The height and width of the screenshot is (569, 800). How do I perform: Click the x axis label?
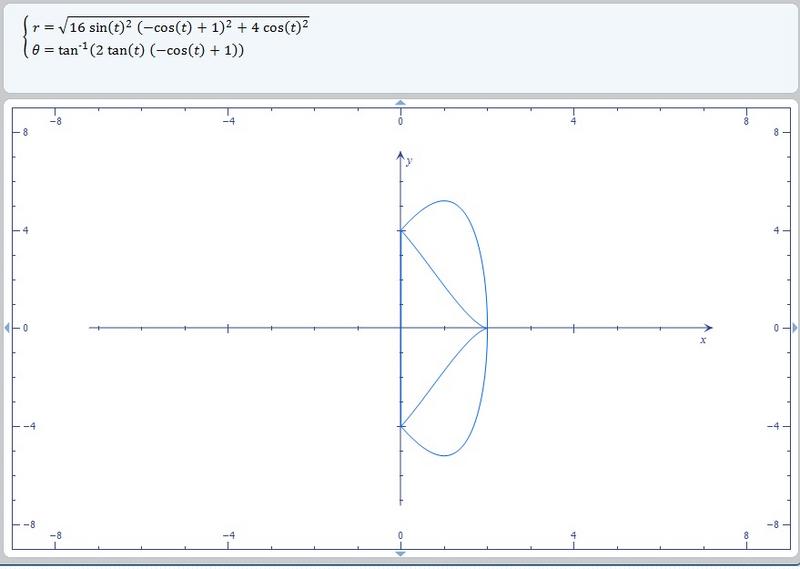[703, 341]
